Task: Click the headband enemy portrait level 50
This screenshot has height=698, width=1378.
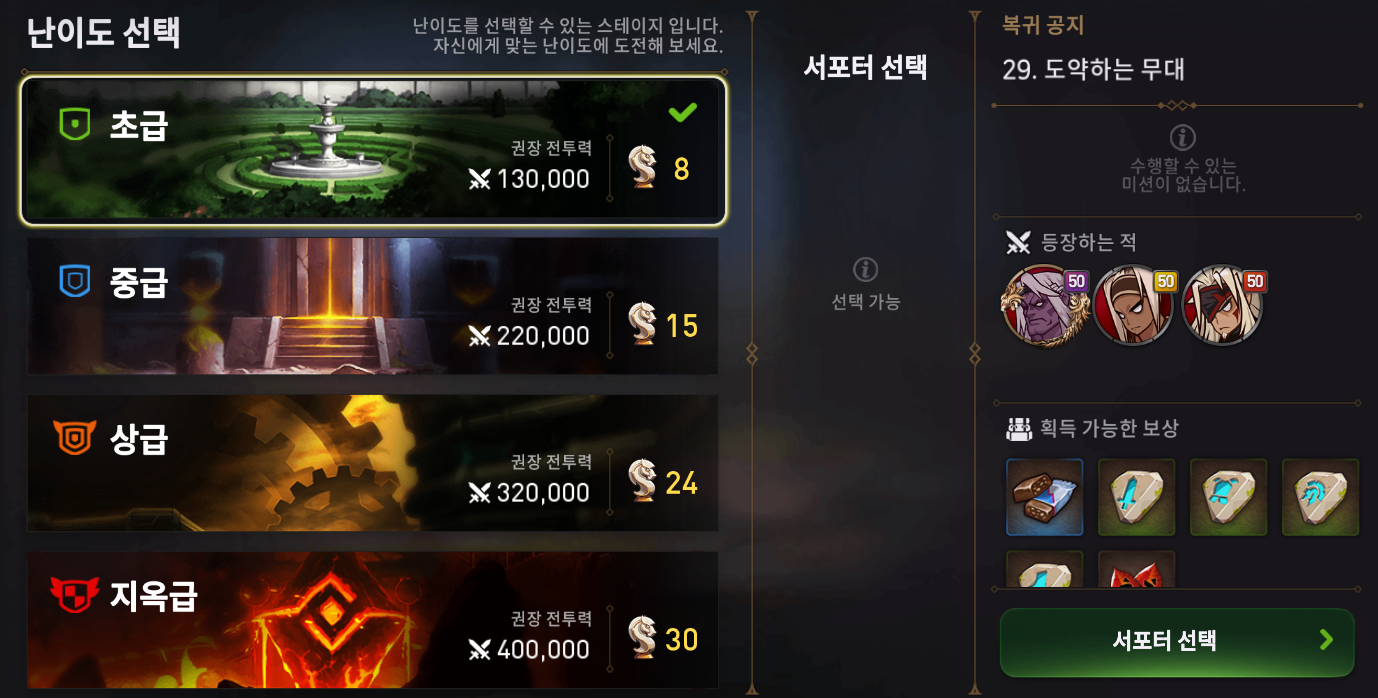Action: point(1133,305)
